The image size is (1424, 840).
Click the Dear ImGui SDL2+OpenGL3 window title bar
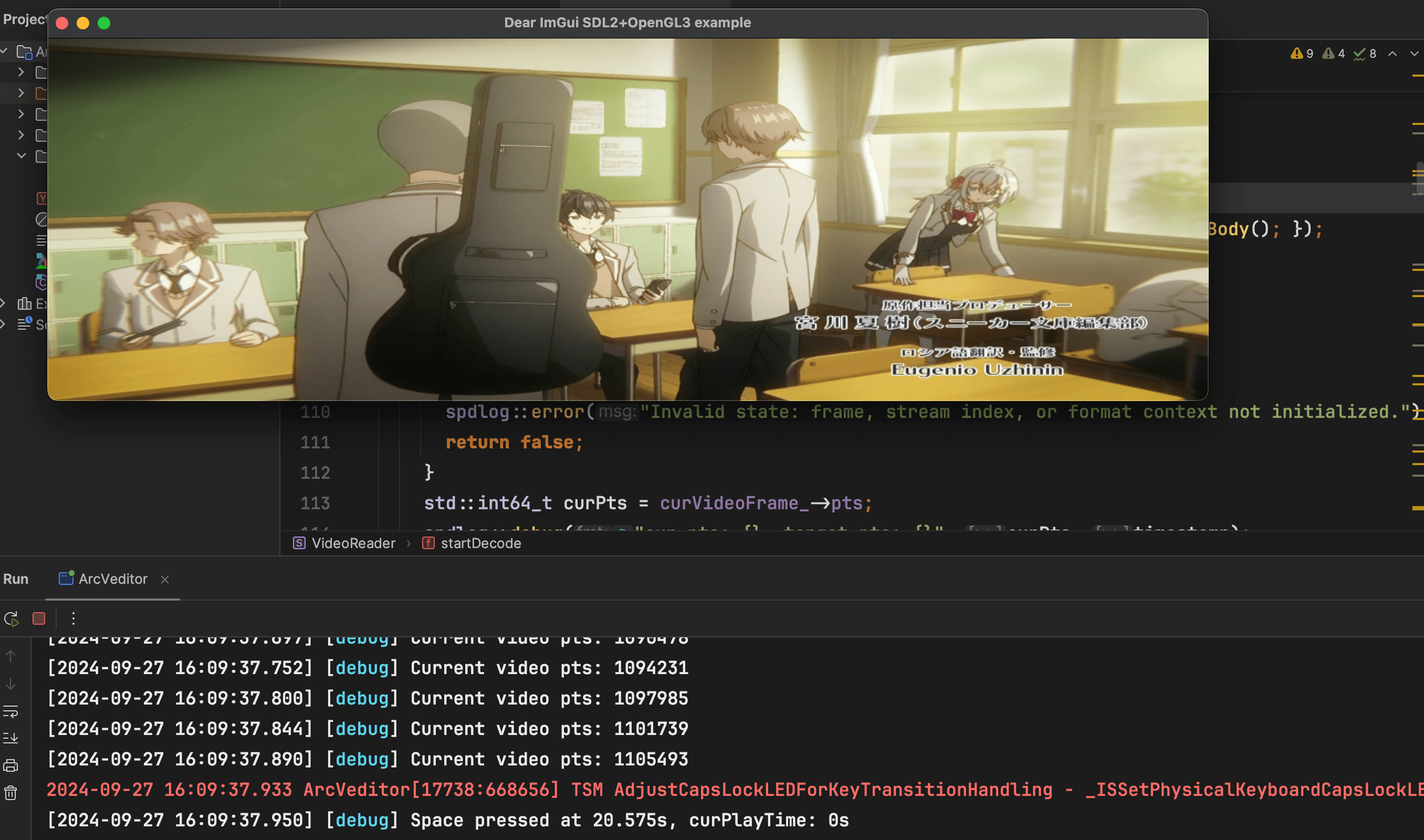pos(627,23)
